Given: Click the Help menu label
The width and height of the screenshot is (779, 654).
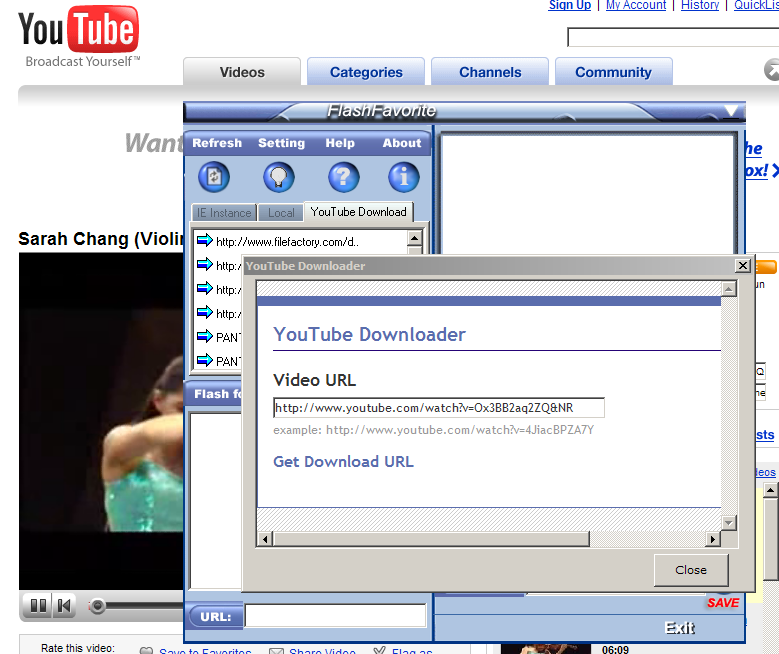Looking at the screenshot, I should pyautogui.click(x=340, y=143).
